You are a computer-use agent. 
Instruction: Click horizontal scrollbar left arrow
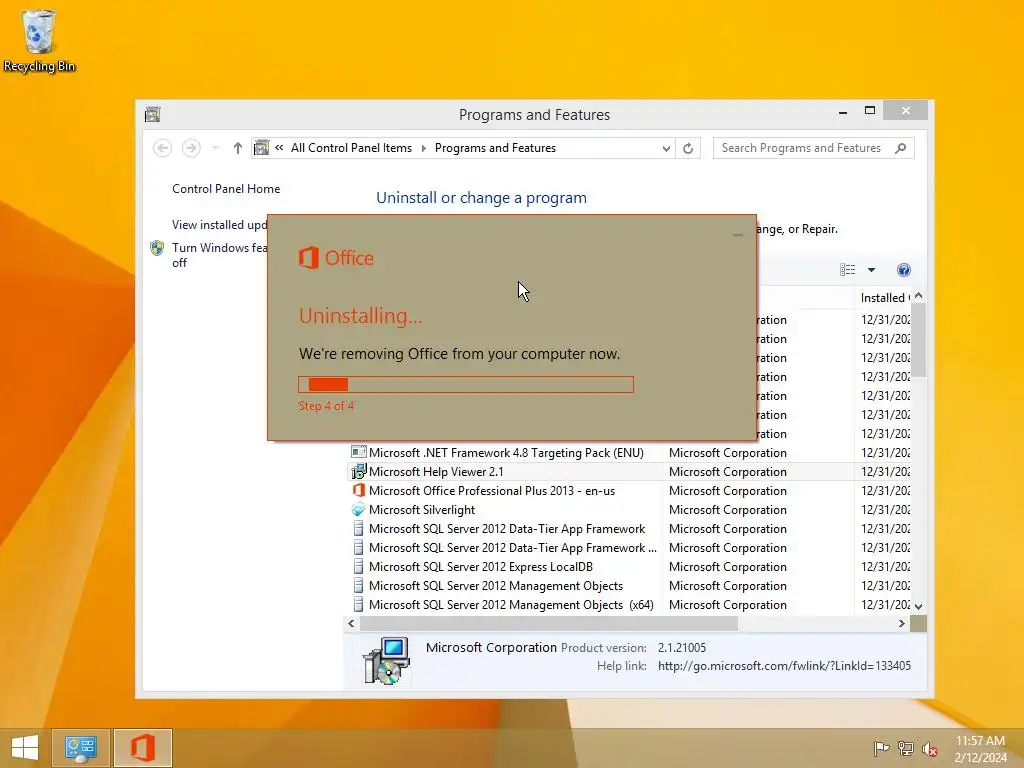click(351, 624)
